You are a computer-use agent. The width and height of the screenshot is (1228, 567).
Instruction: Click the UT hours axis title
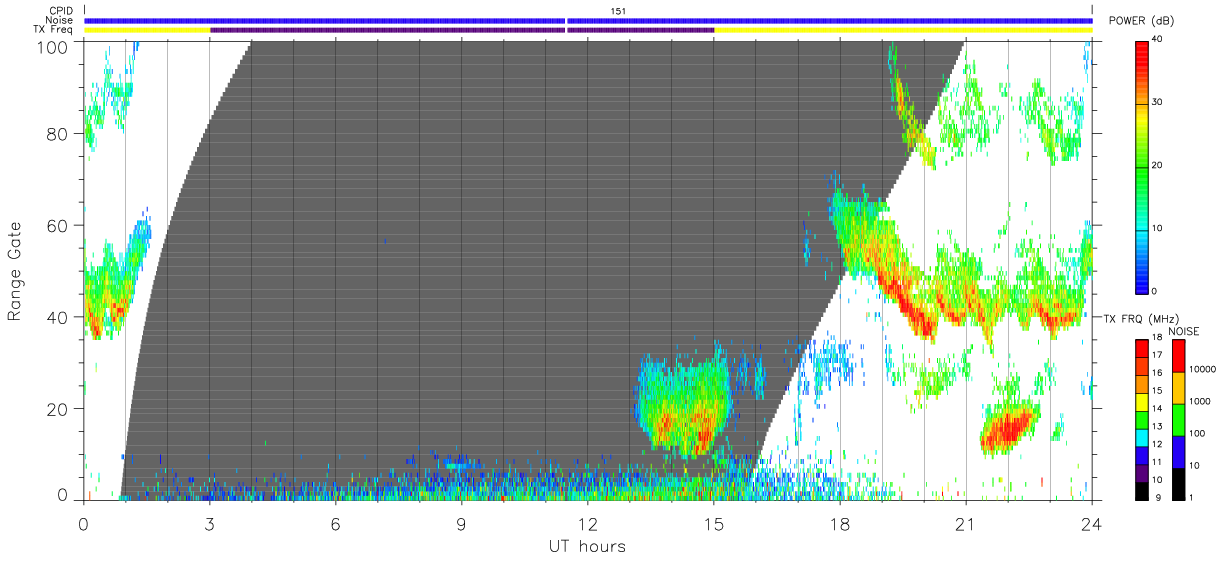pyautogui.click(x=587, y=546)
